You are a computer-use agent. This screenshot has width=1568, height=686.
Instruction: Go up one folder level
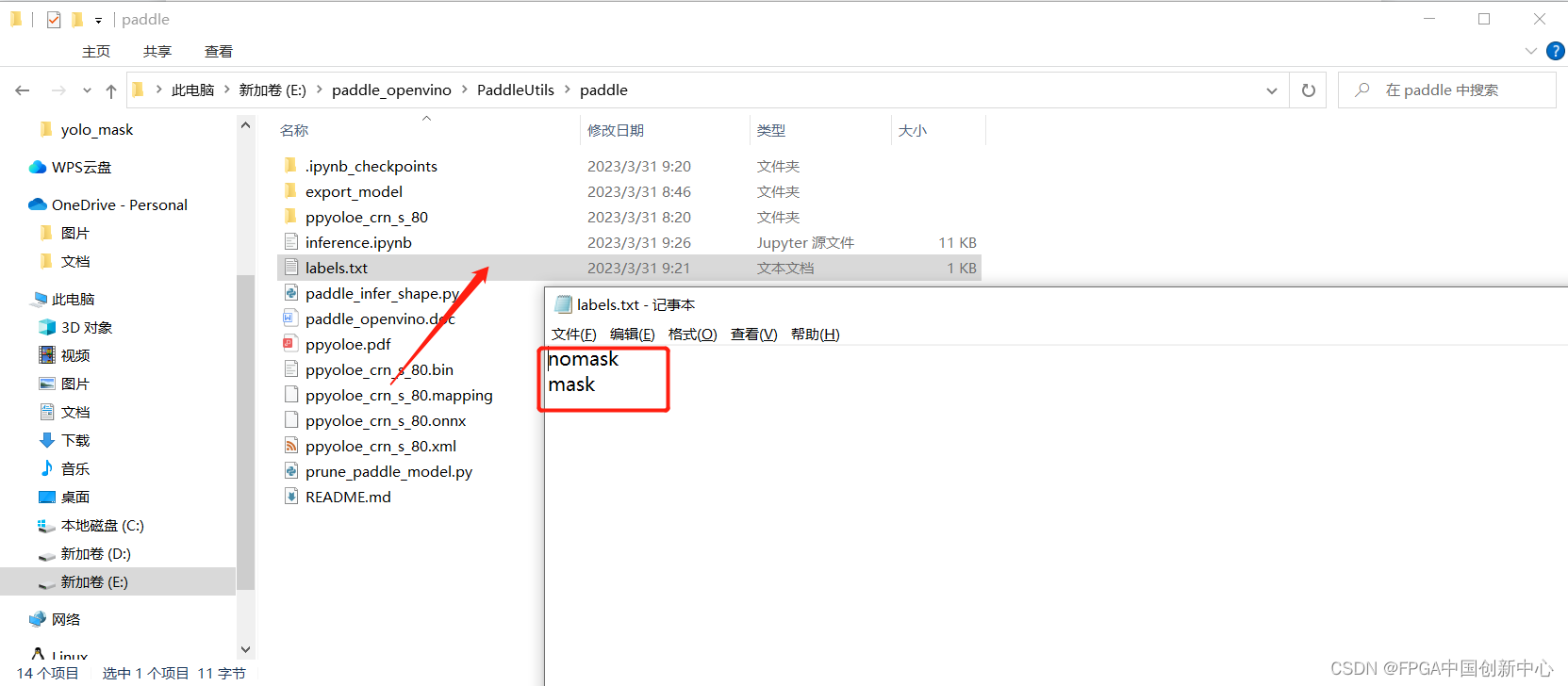[111, 90]
